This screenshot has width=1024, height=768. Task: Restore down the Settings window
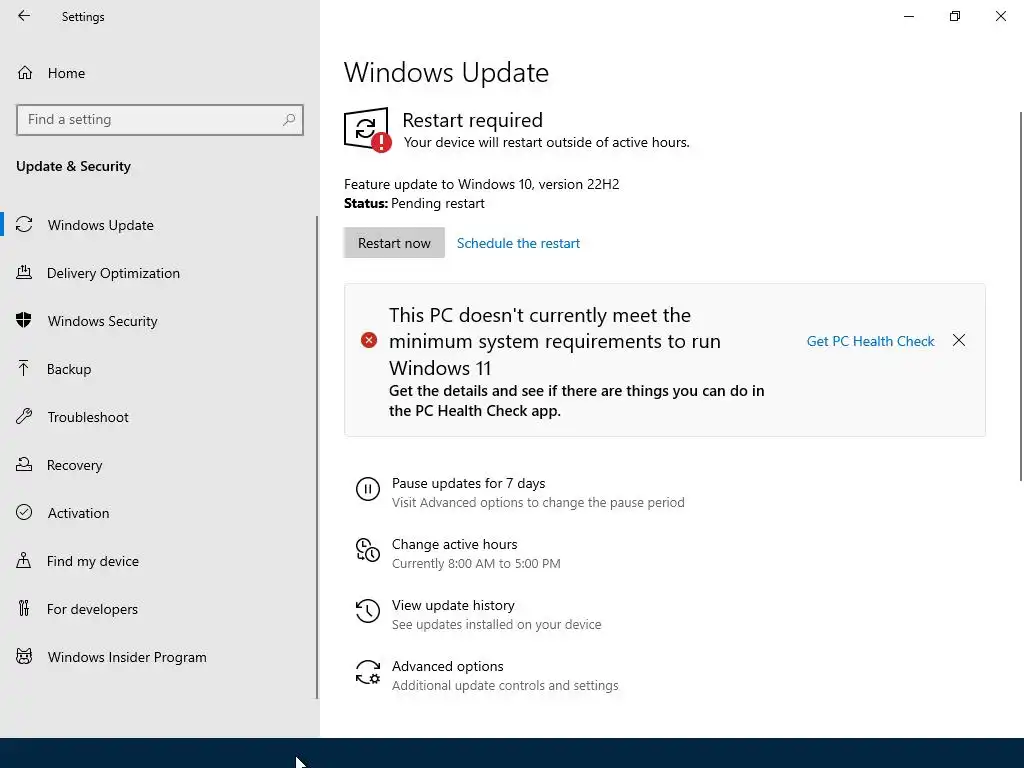[x=955, y=16]
